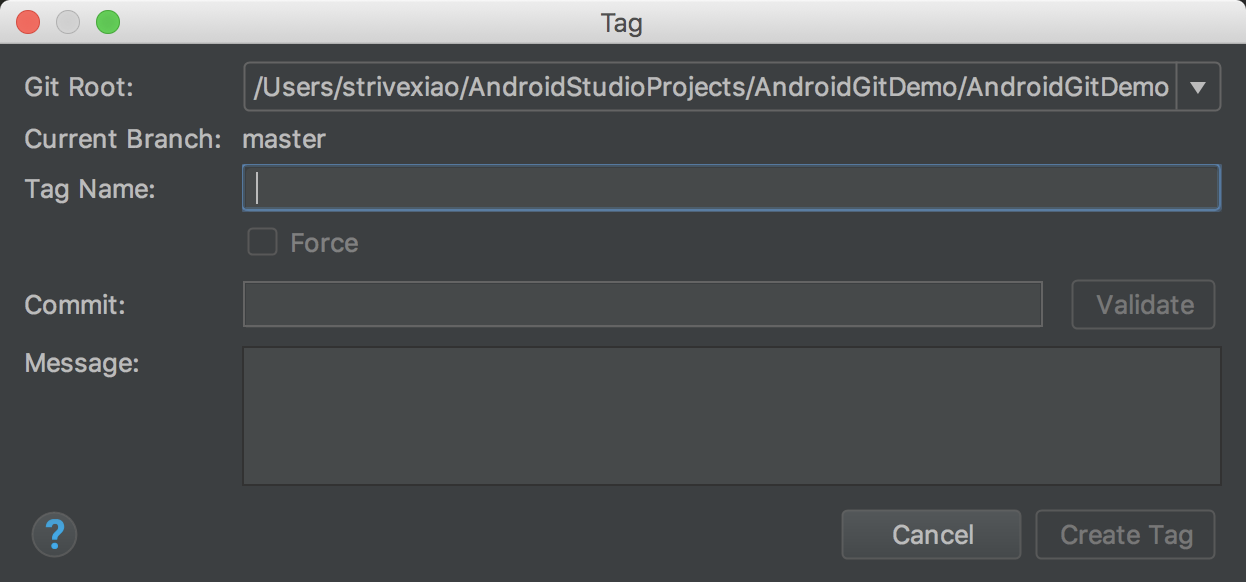Select the Git Root path combo box
Image resolution: width=1246 pixels, height=582 pixels.
pyautogui.click(x=710, y=88)
